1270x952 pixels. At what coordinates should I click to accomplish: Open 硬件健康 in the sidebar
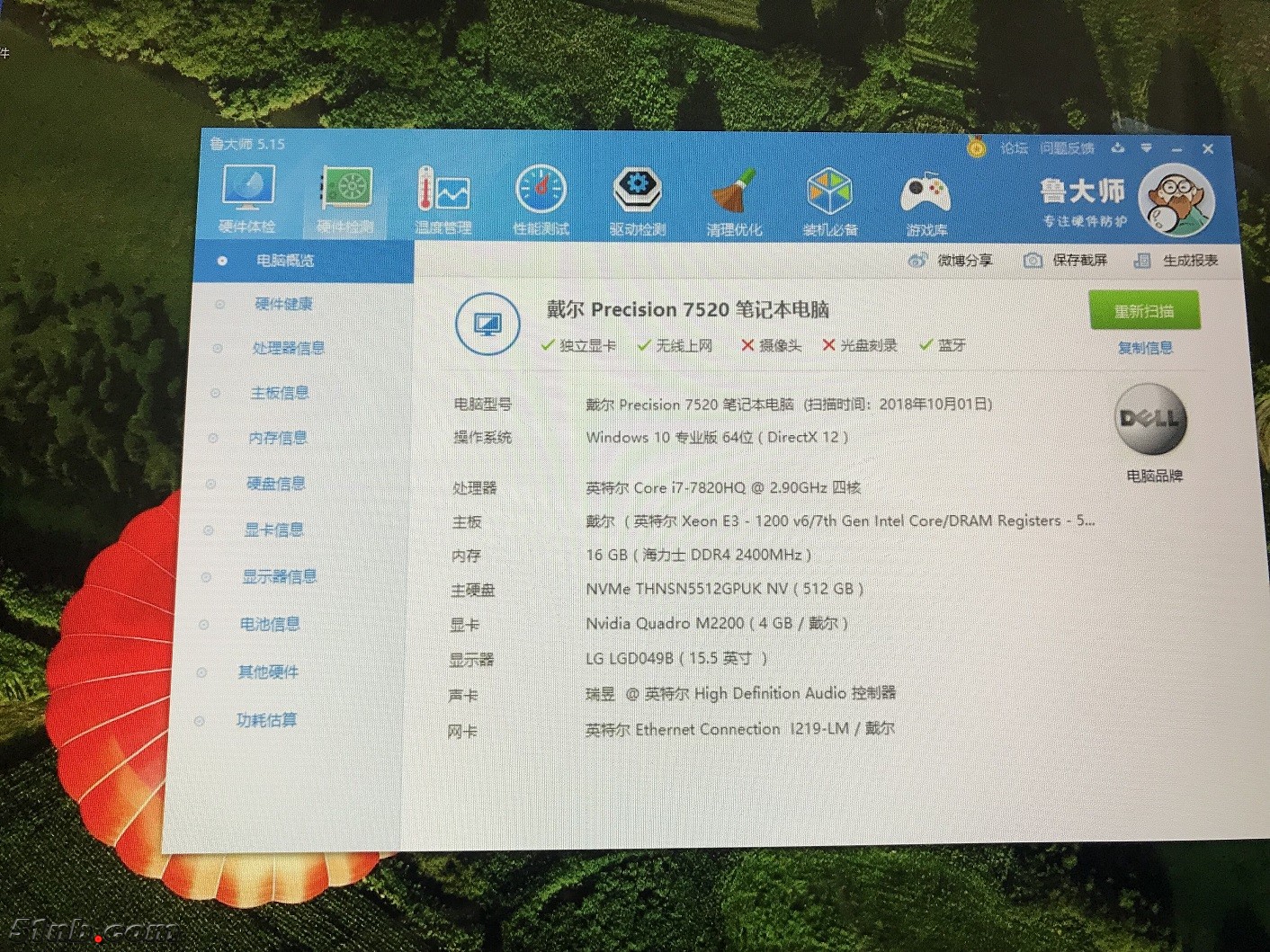[283, 304]
